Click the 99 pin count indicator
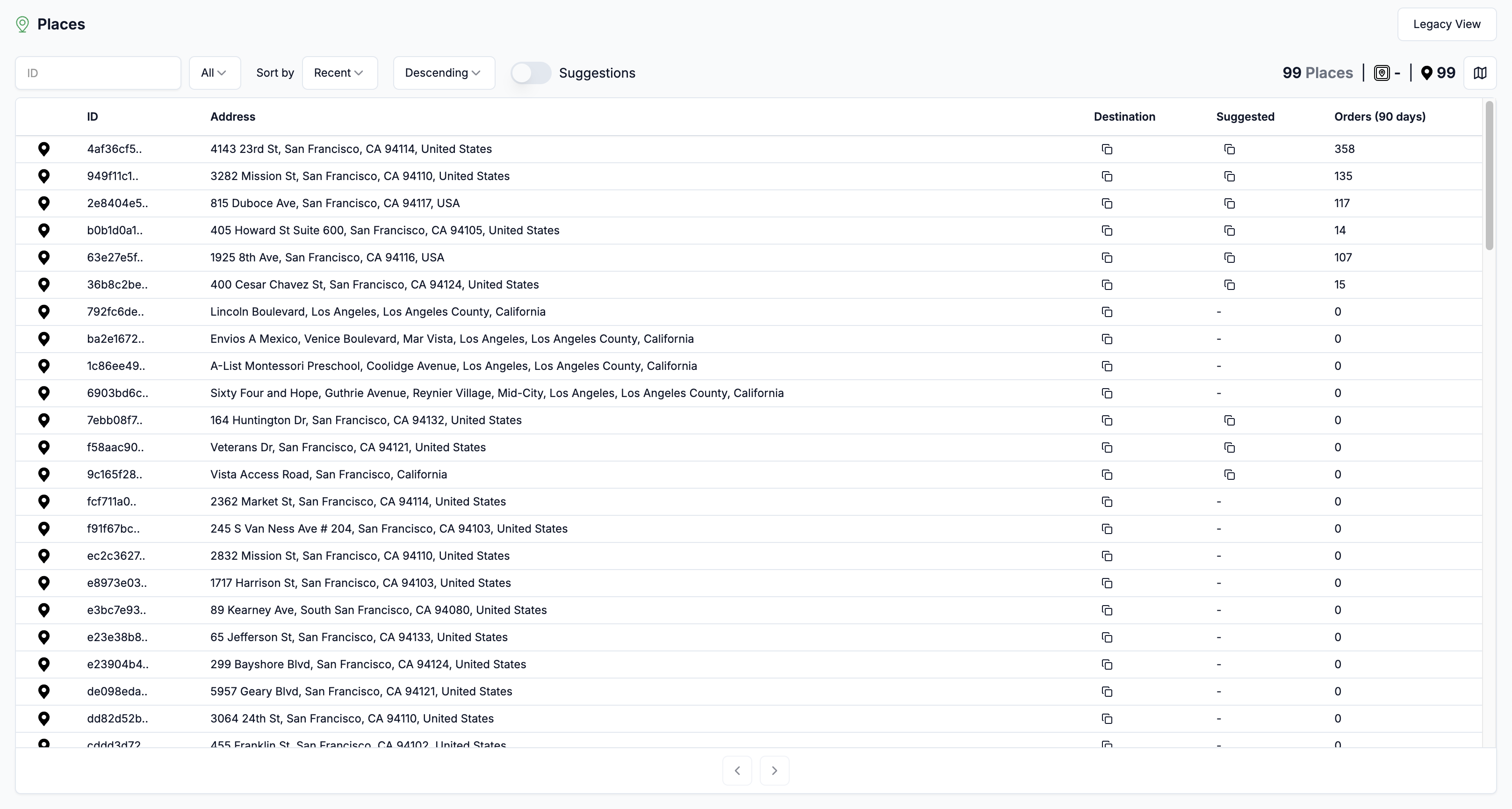The width and height of the screenshot is (1512, 809). tap(1438, 73)
